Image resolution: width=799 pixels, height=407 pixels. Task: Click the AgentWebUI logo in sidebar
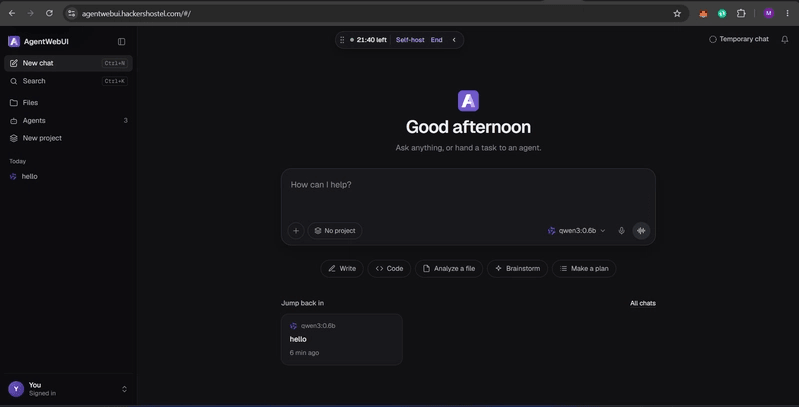click(x=14, y=41)
